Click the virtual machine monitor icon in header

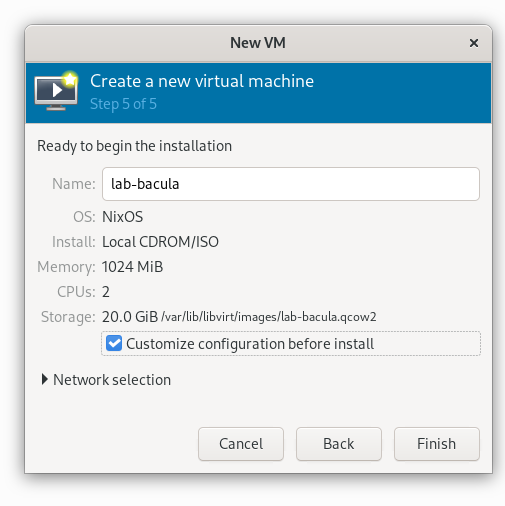[x=56, y=91]
